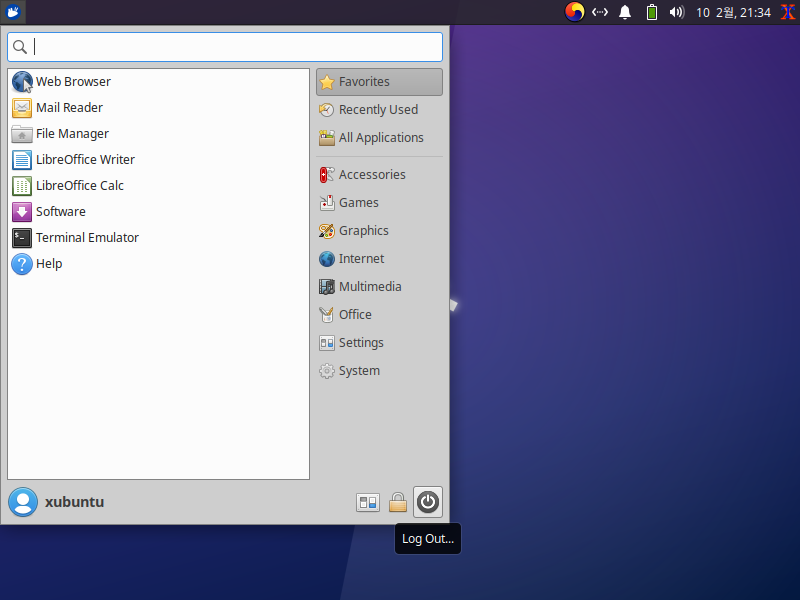Open the Settings category
The height and width of the screenshot is (600, 800).
(x=379, y=343)
